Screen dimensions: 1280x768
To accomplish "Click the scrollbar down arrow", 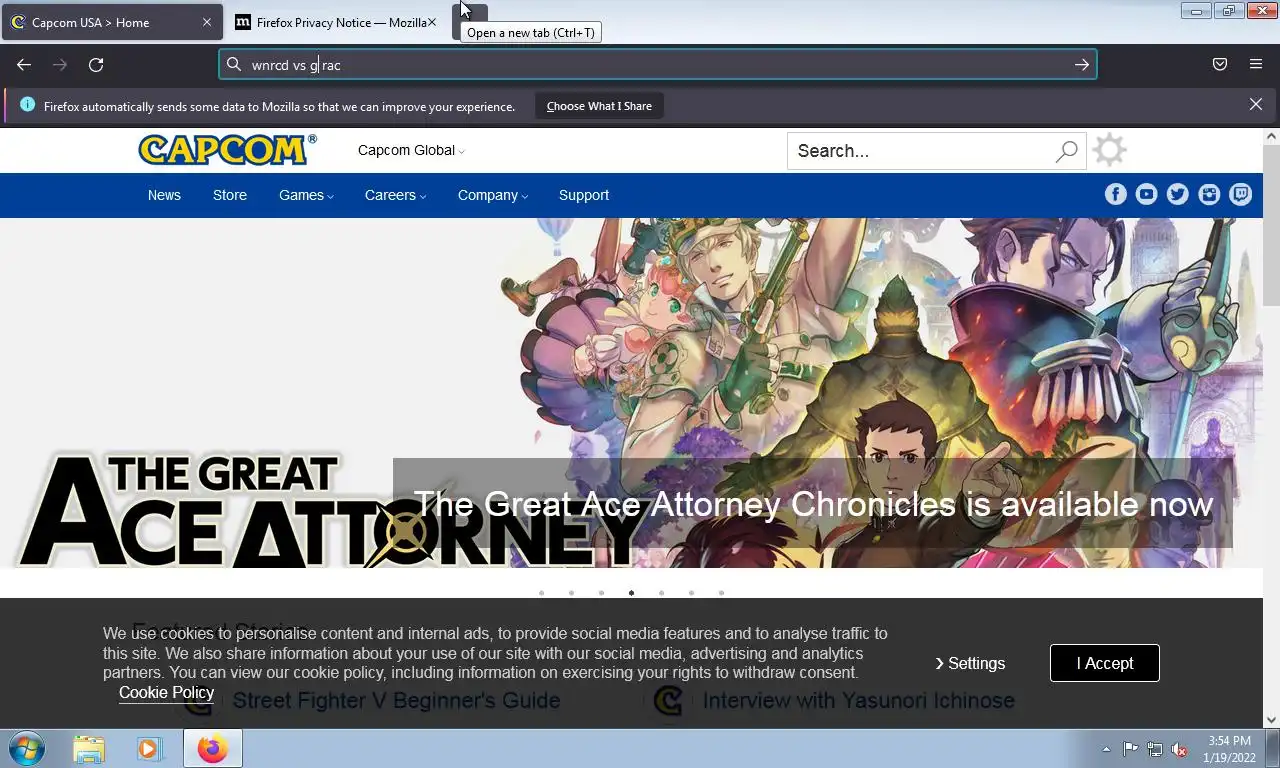I will [x=1271, y=719].
